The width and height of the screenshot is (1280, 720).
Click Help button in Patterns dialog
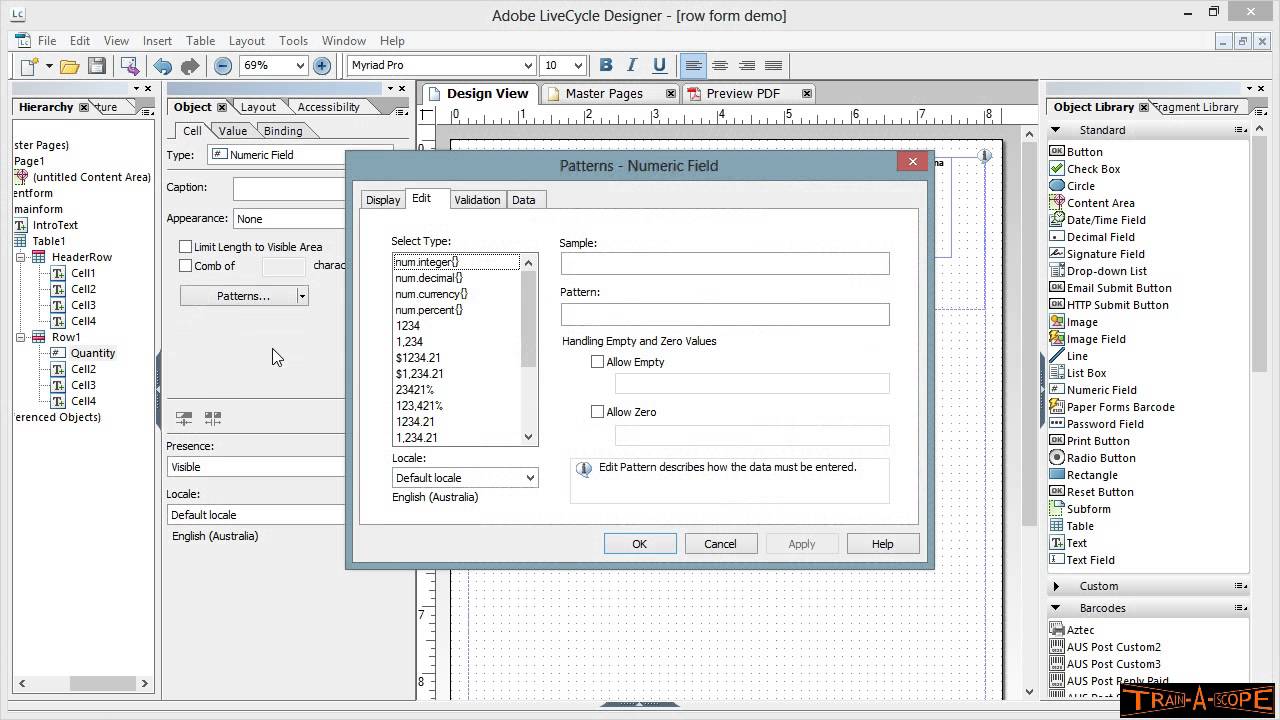(x=882, y=544)
